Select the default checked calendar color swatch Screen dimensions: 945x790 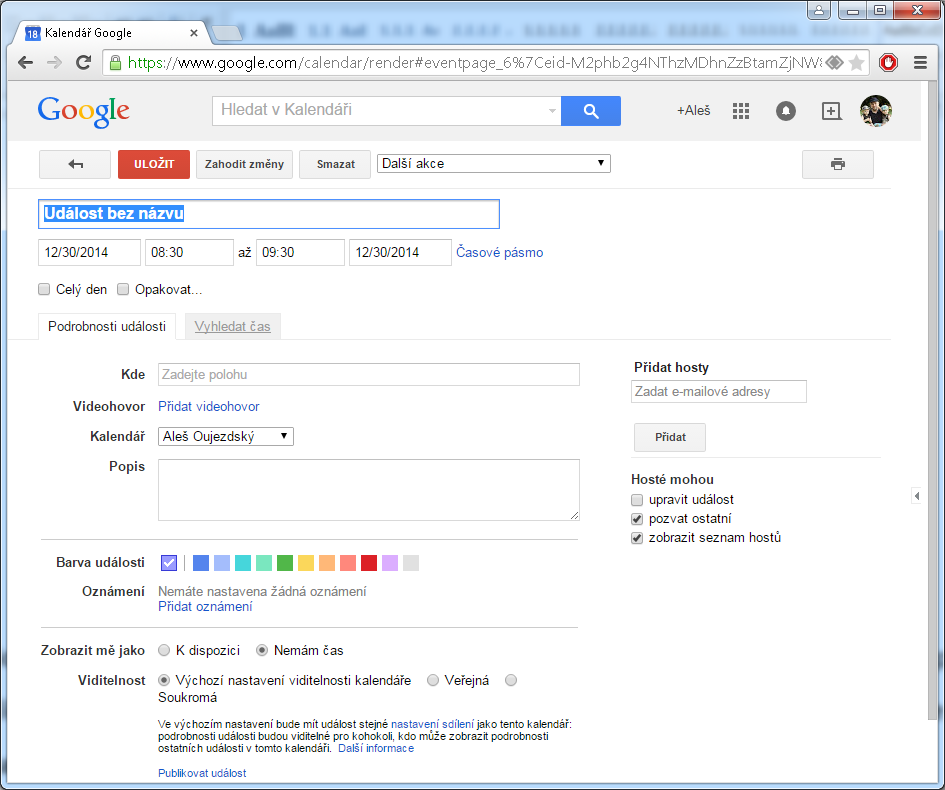(x=169, y=563)
